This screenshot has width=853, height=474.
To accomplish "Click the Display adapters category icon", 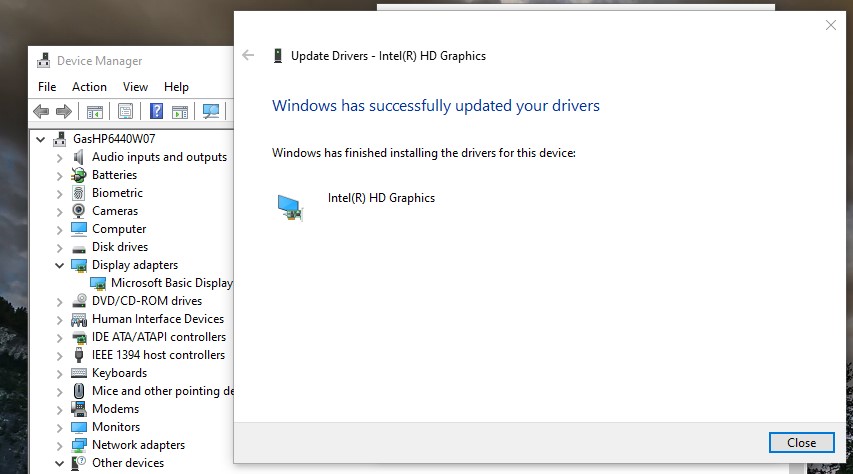I will point(79,265).
